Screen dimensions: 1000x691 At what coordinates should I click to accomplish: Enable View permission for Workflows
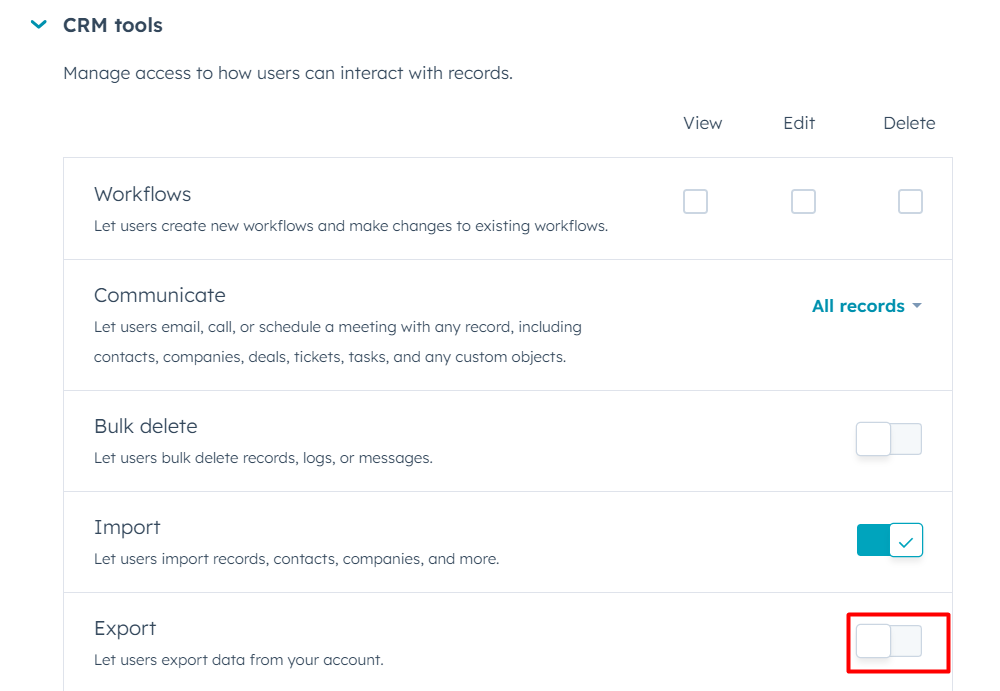(x=695, y=201)
